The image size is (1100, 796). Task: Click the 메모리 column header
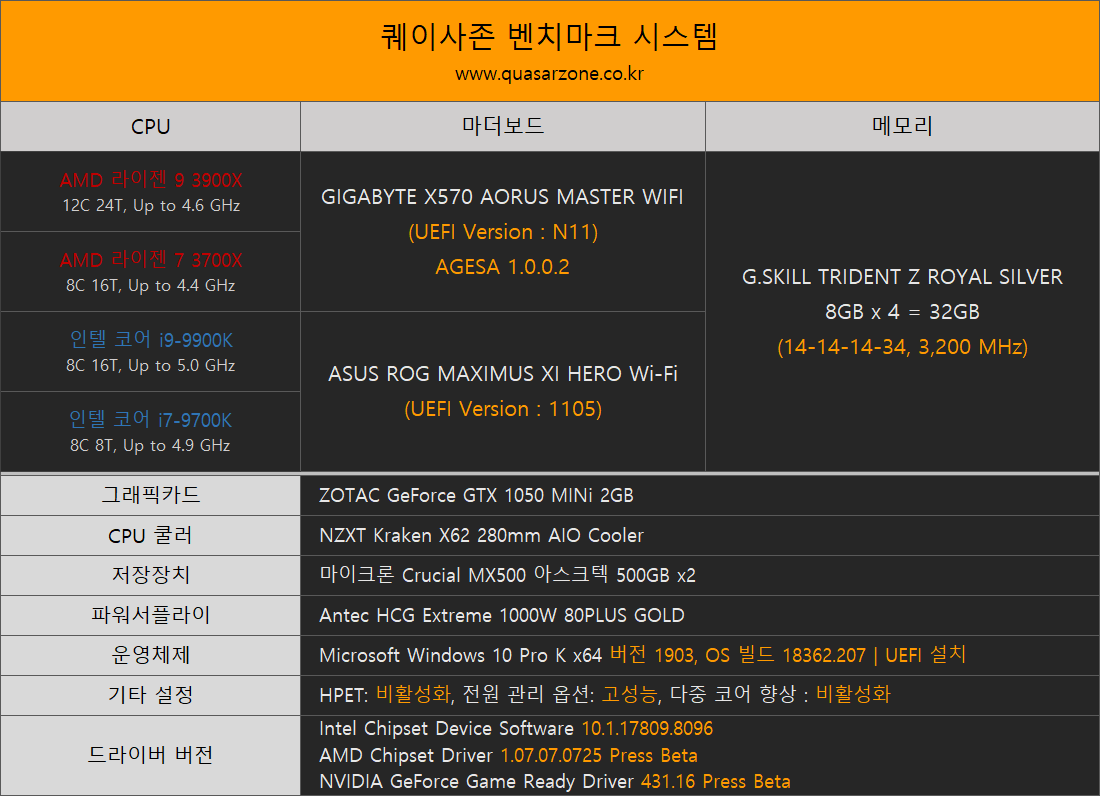pyautogui.click(x=902, y=126)
